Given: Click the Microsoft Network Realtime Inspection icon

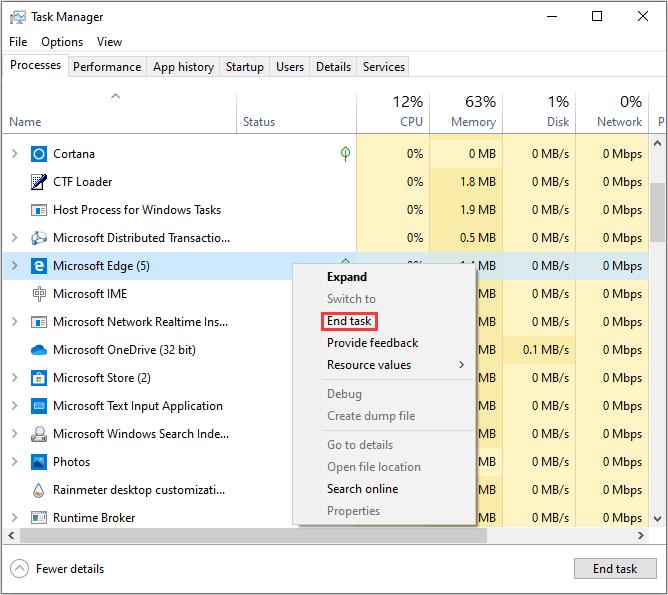Looking at the screenshot, I should tap(39, 322).
